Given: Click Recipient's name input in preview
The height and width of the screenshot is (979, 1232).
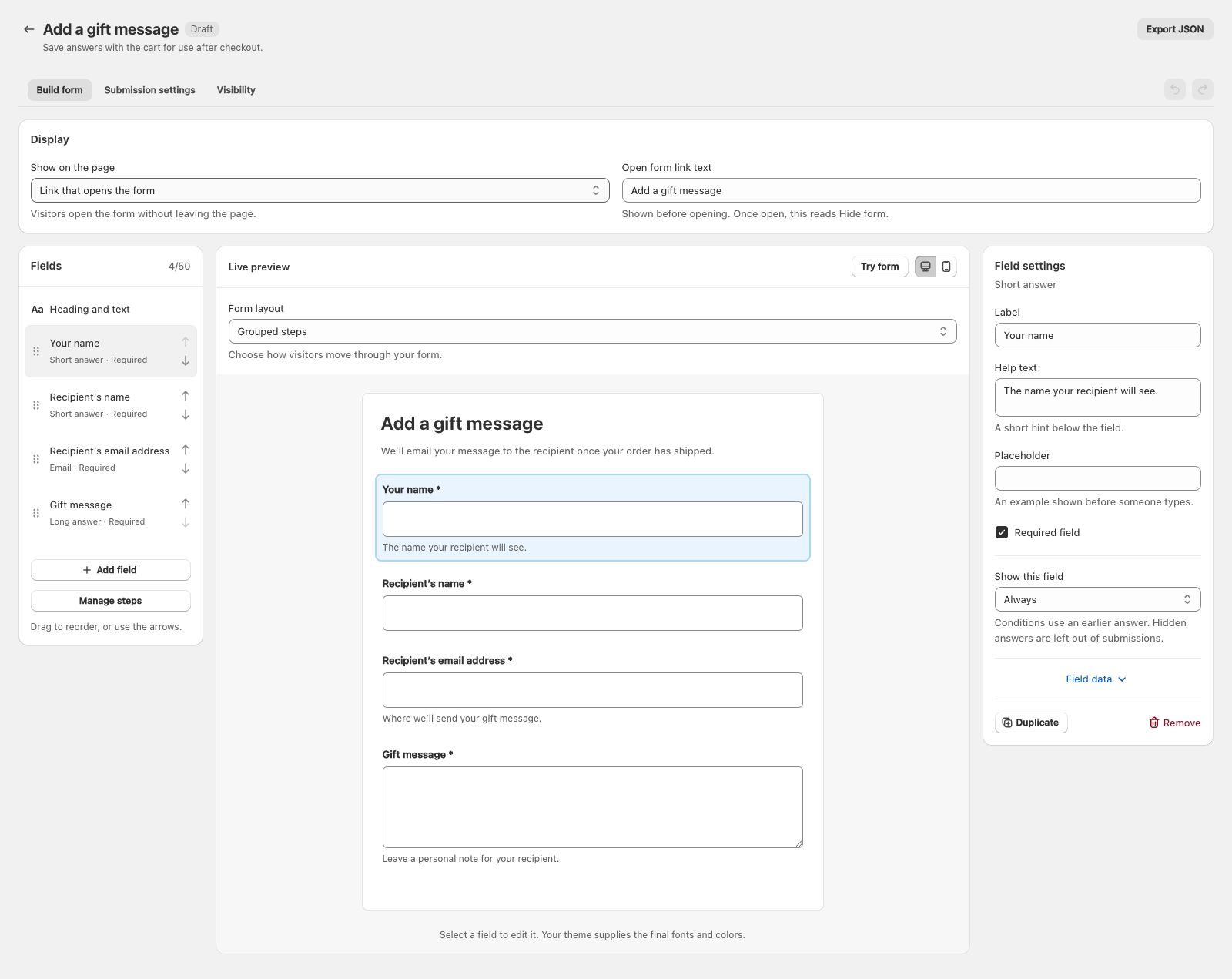Looking at the screenshot, I should pyautogui.click(x=592, y=613).
